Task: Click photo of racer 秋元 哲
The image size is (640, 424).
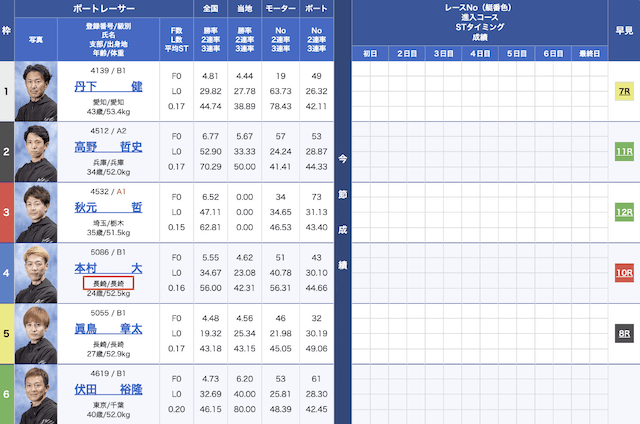Action: 36,212
